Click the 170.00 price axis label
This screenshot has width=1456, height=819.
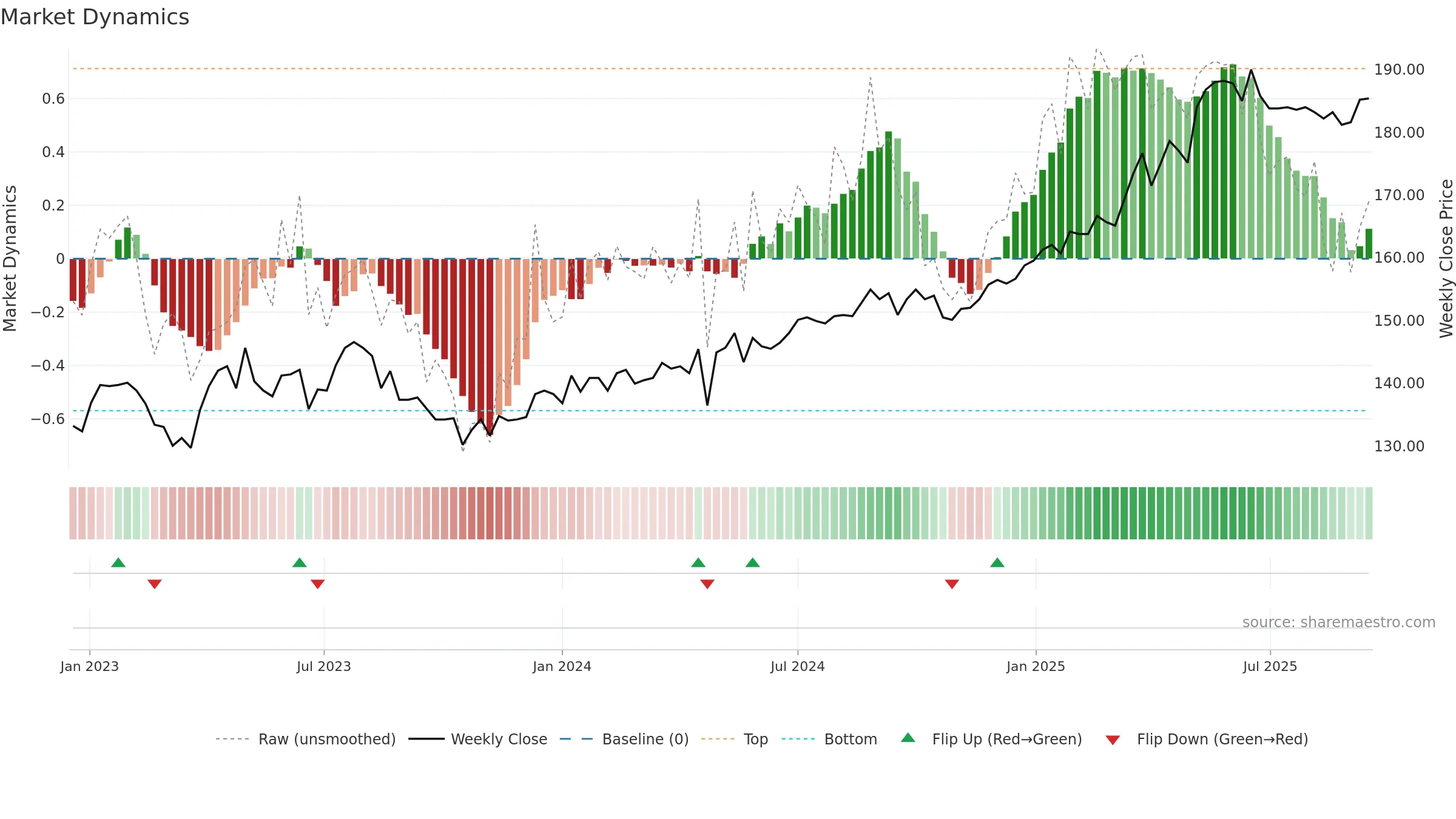point(1399,195)
